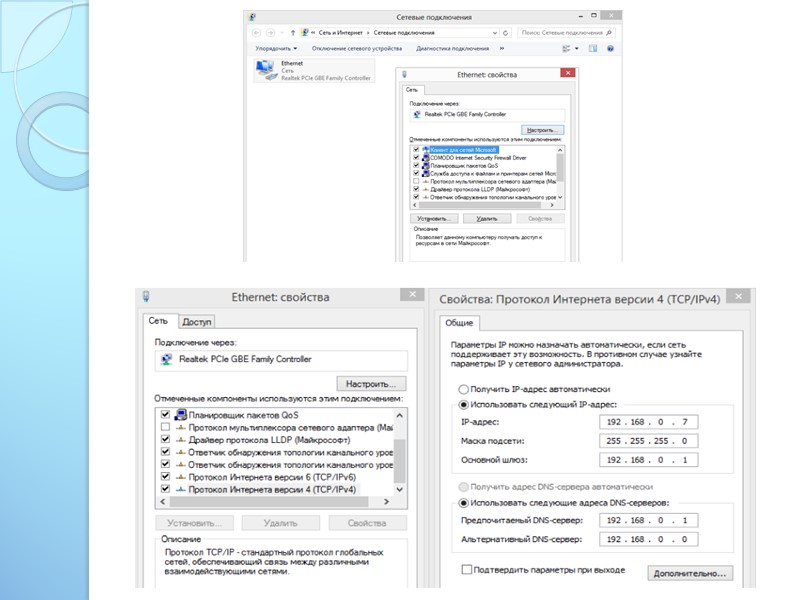Check Протокол мультиплексора checkbox in large dialog

click(x=165, y=427)
